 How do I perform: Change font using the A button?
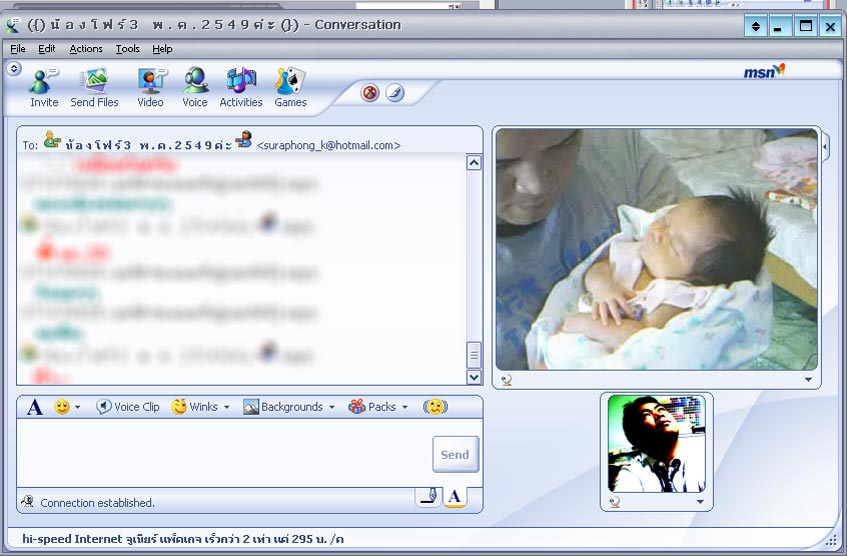pos(35,407)
